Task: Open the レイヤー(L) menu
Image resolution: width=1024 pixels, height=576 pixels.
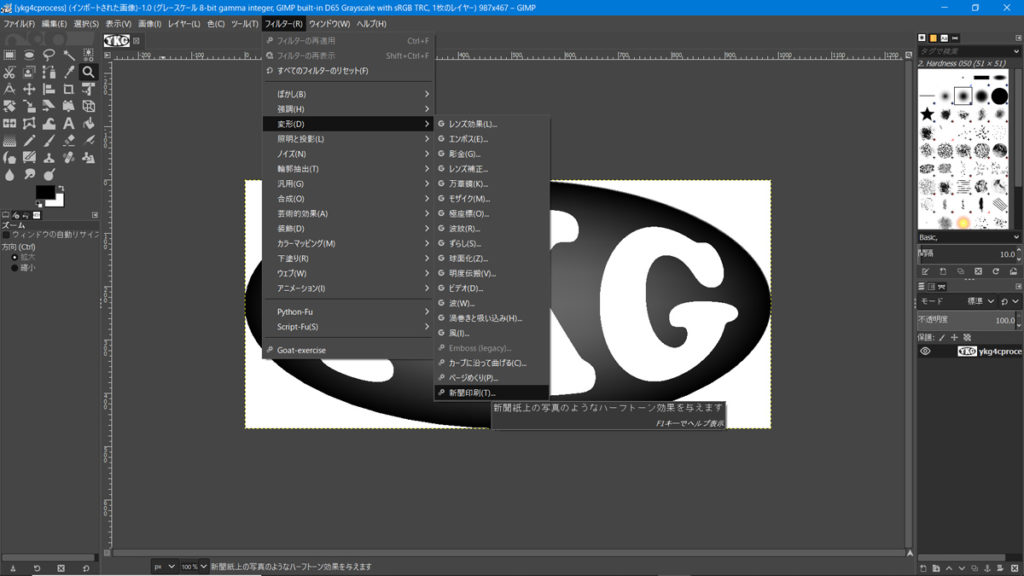Action: point(184,24)
